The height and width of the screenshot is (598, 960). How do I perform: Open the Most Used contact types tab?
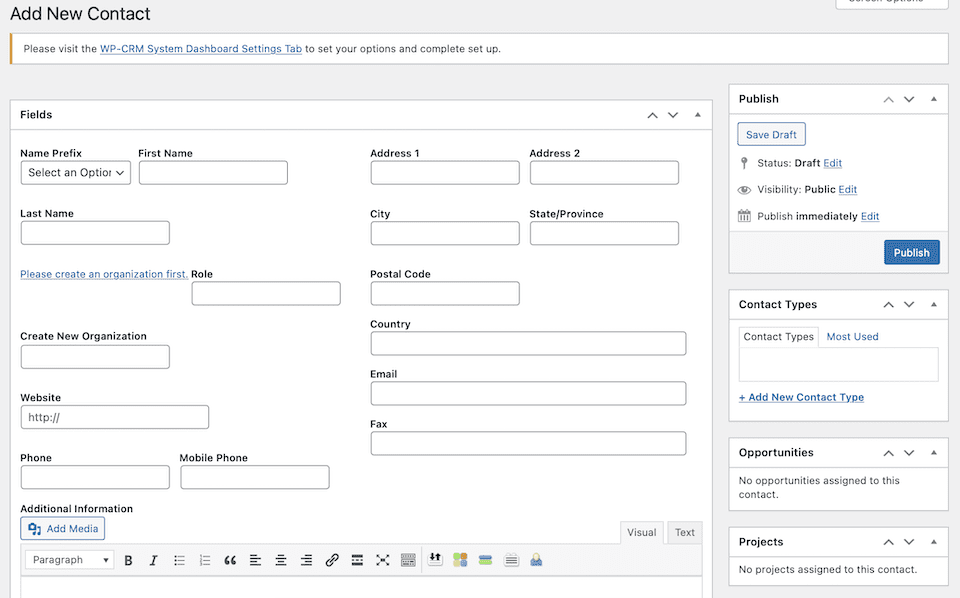point(852,336)
